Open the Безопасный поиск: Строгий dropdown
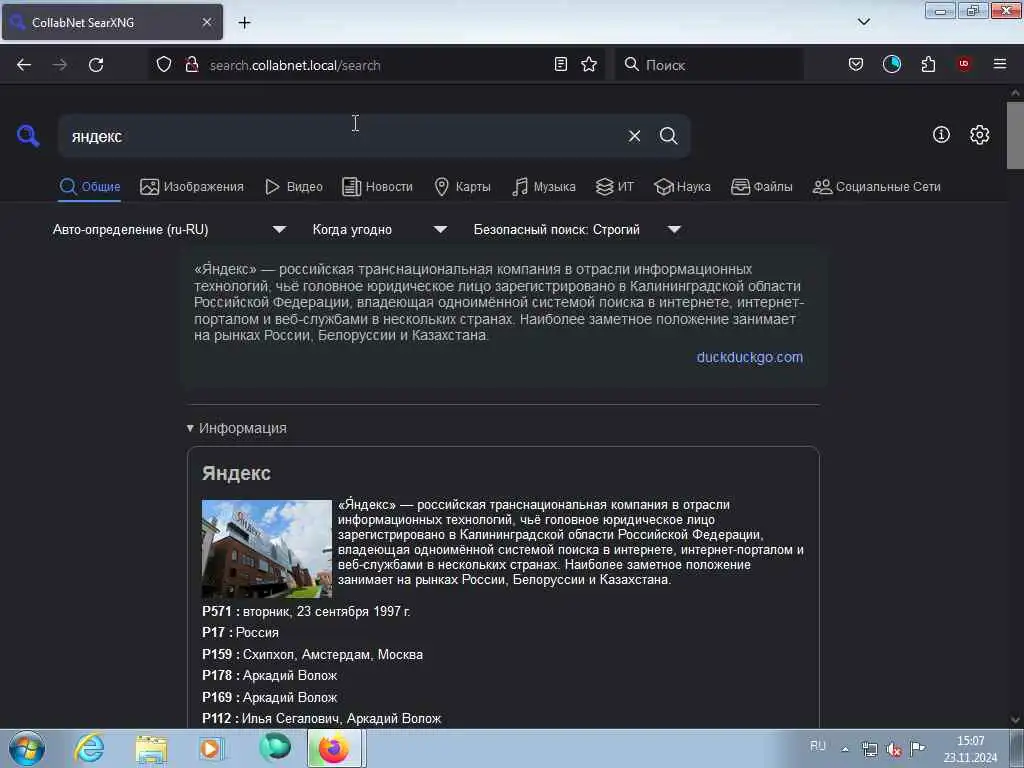The width and height of the screenshot is (1024, 768). tap(577, 230)
